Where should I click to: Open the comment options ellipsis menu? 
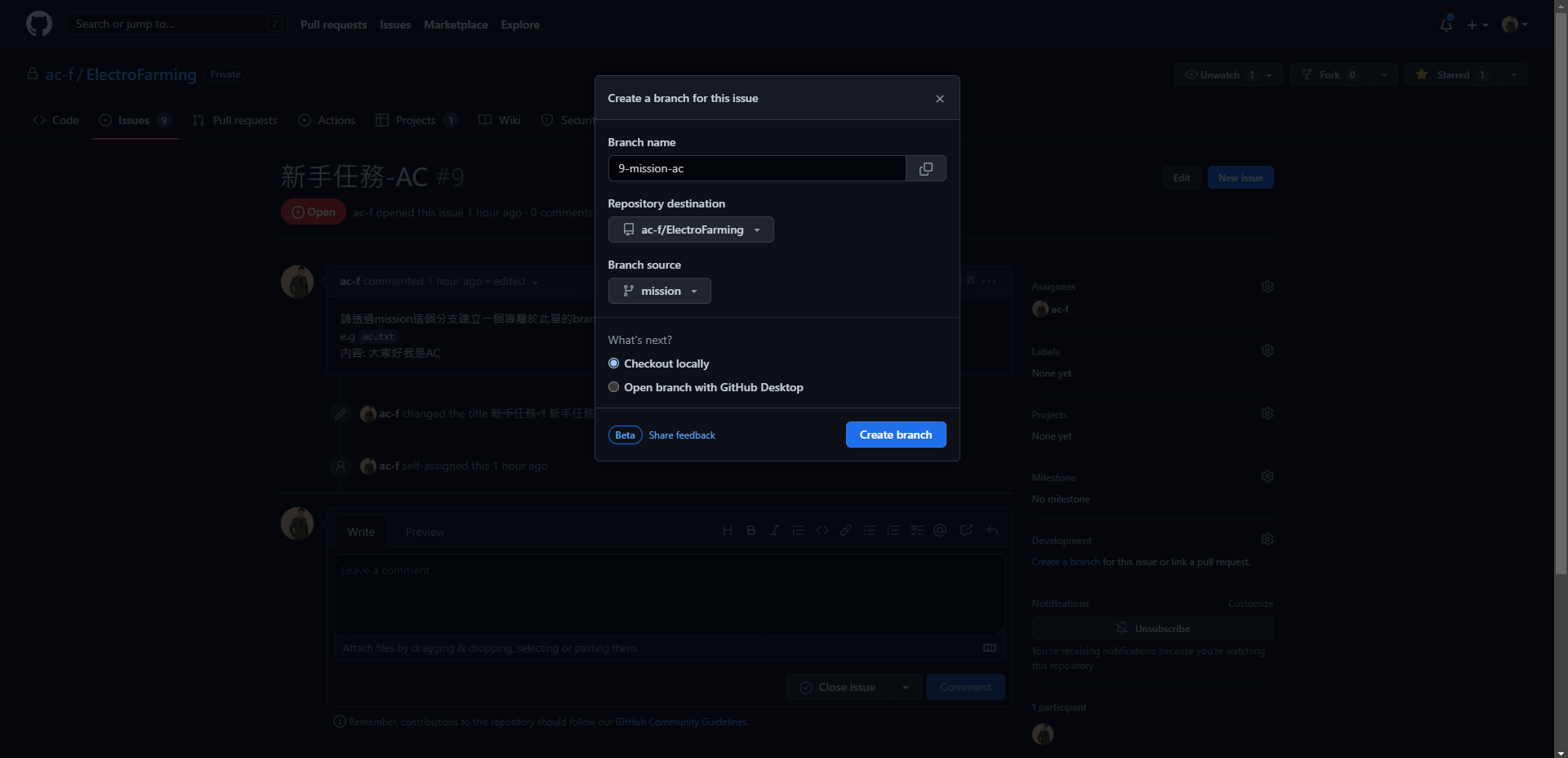click(x=989, y=281)
